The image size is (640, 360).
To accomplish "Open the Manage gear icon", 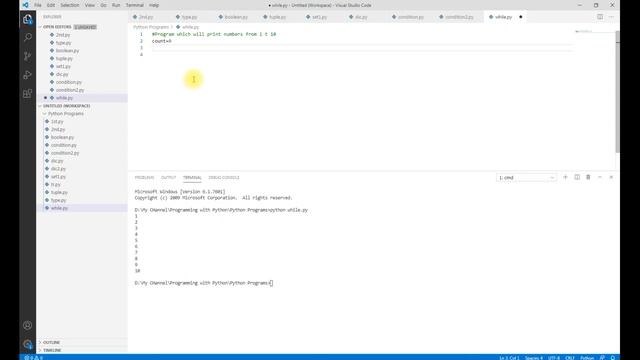I will coord(27,344).
